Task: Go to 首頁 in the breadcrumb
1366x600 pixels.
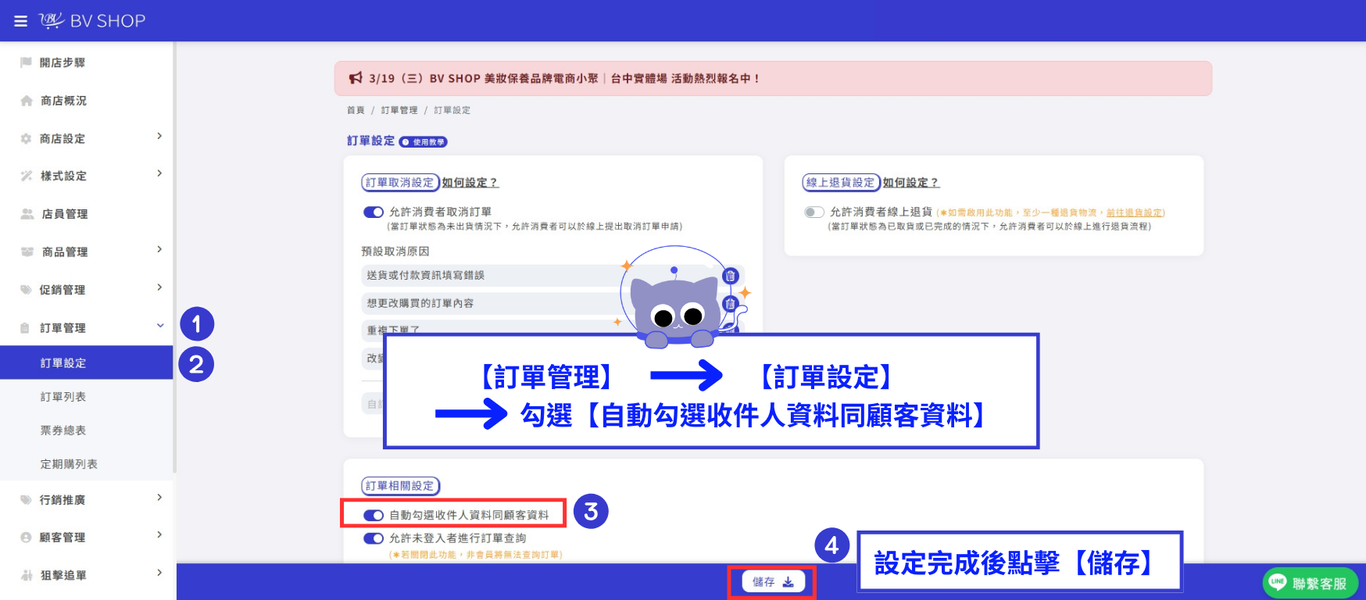Action: coord(356,110)
